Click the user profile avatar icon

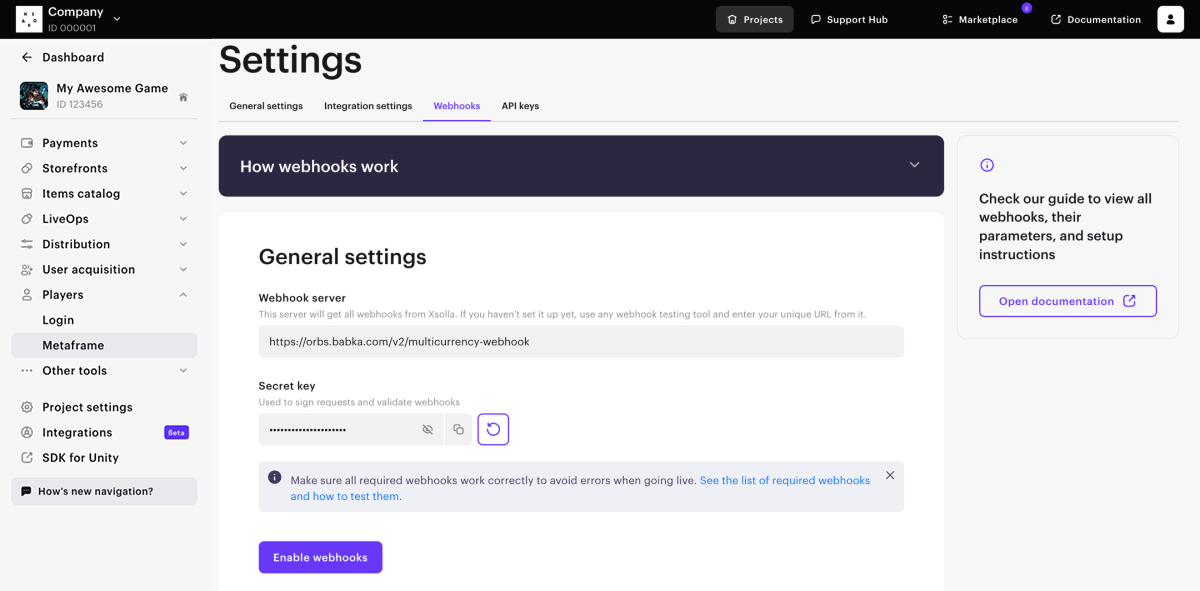tap(1170, 19)
